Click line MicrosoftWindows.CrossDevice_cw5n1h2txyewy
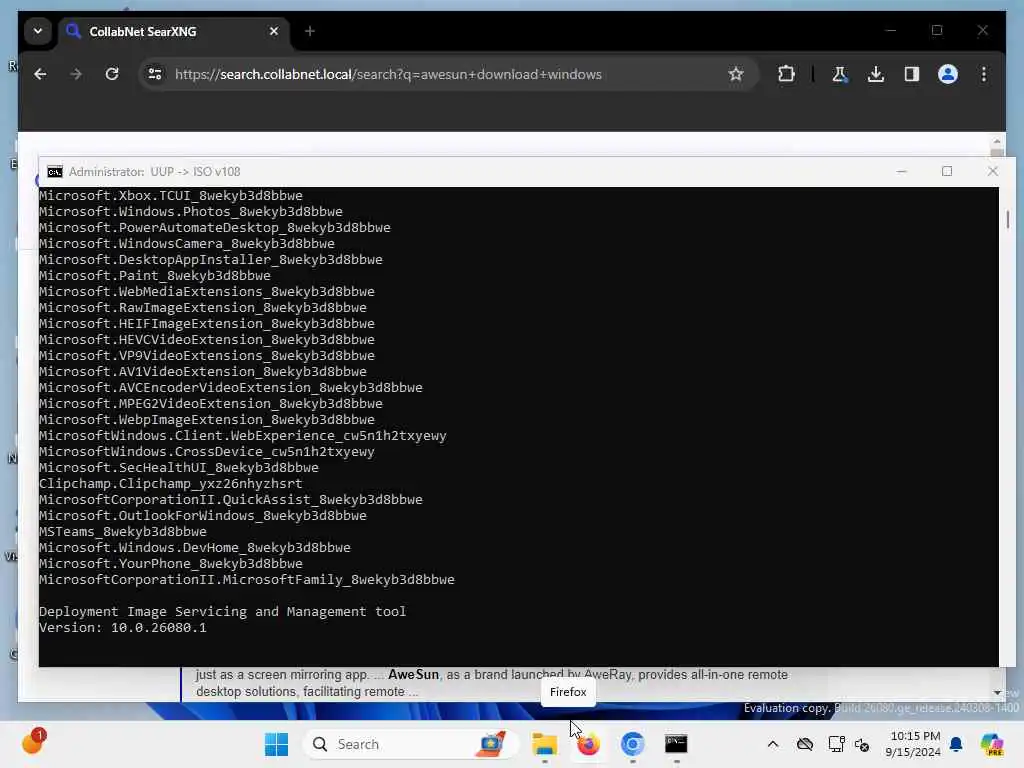This screenshot has width=1024, height=768. click(206, 452)
